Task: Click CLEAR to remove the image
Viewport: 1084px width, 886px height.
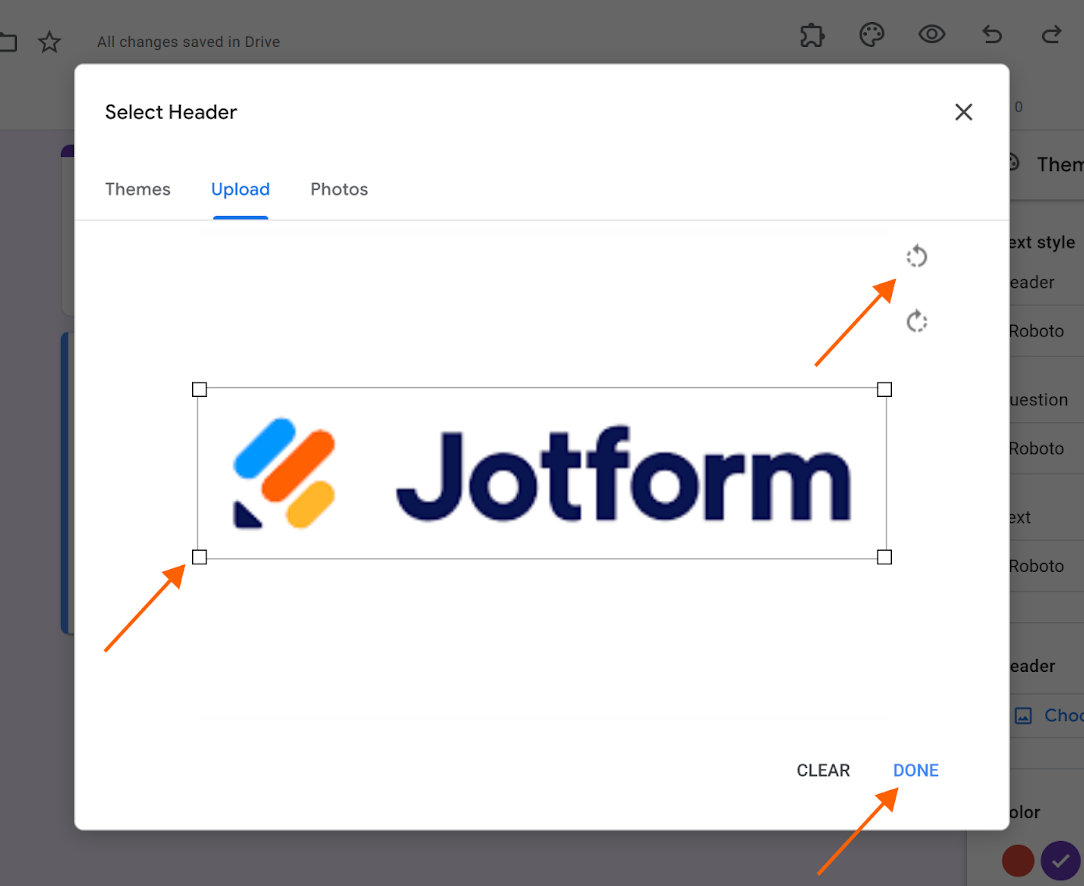Action: [x=823, y=770]
